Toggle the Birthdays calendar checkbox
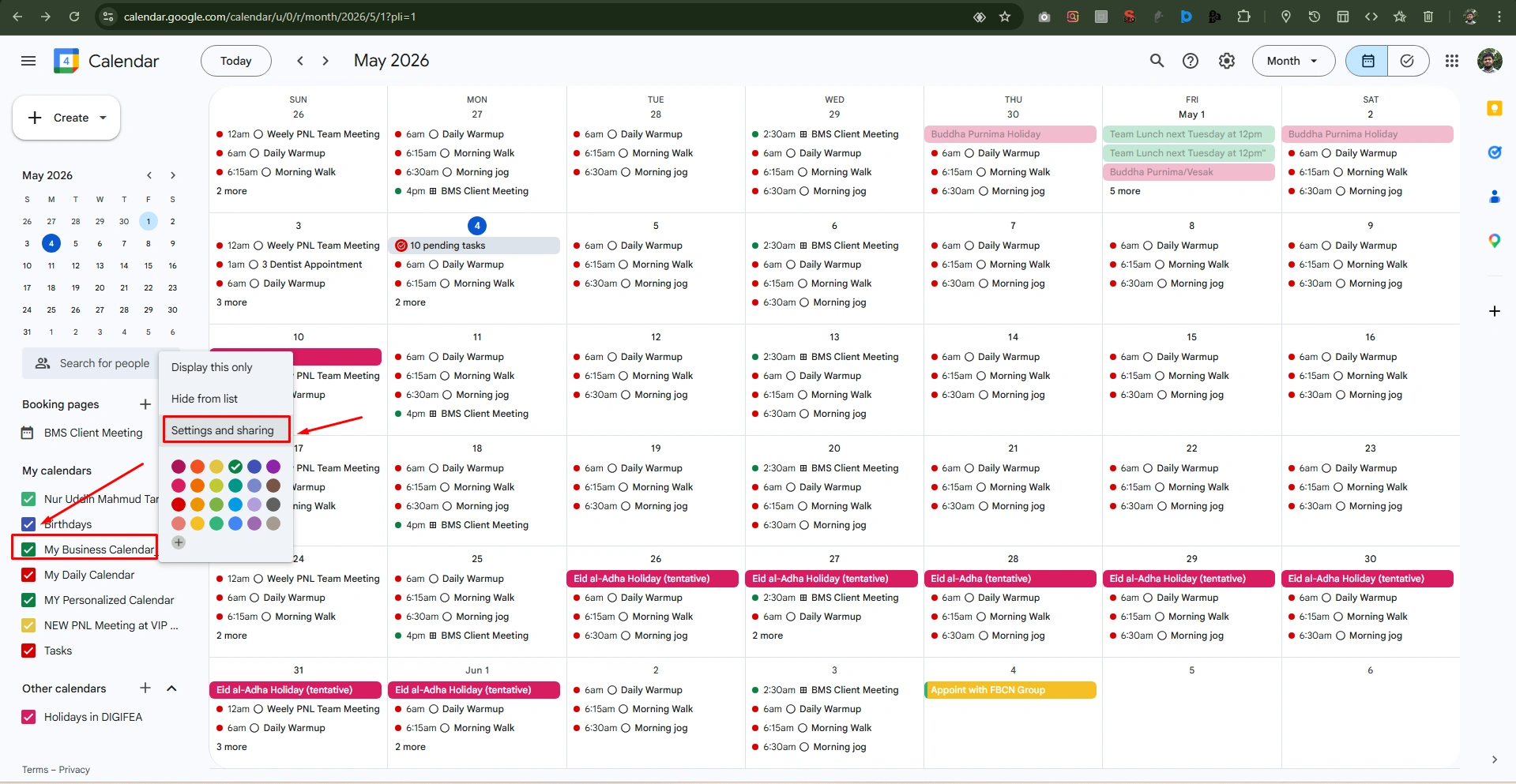The width and height of the screenshot is (1516, 784). coord(28,524)
